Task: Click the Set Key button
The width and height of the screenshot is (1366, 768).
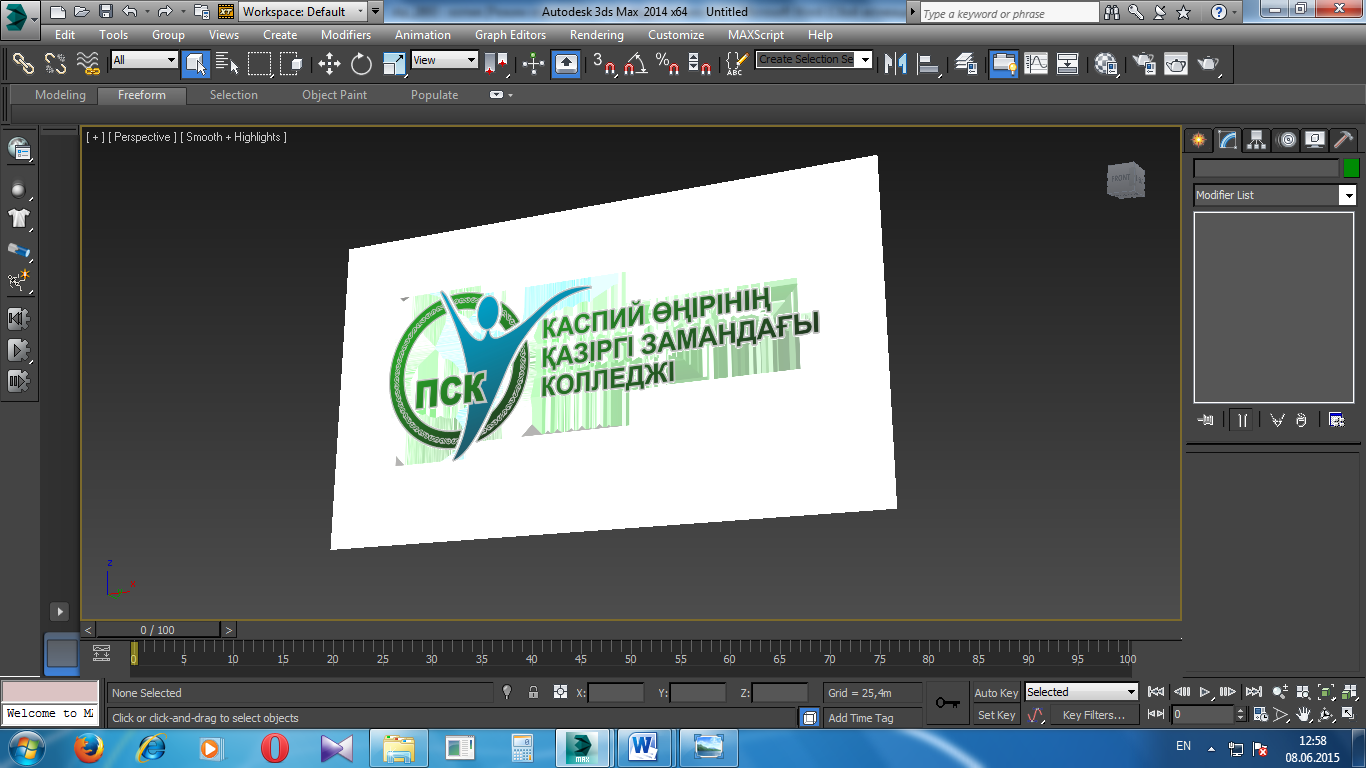Action: (996, 716)
